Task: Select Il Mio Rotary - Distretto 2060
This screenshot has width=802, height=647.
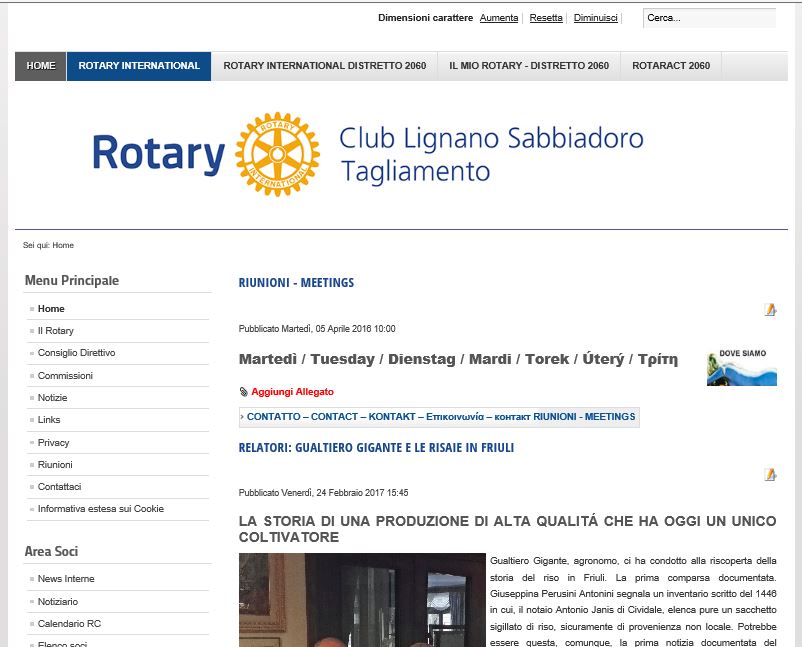Action: [528, 66]
